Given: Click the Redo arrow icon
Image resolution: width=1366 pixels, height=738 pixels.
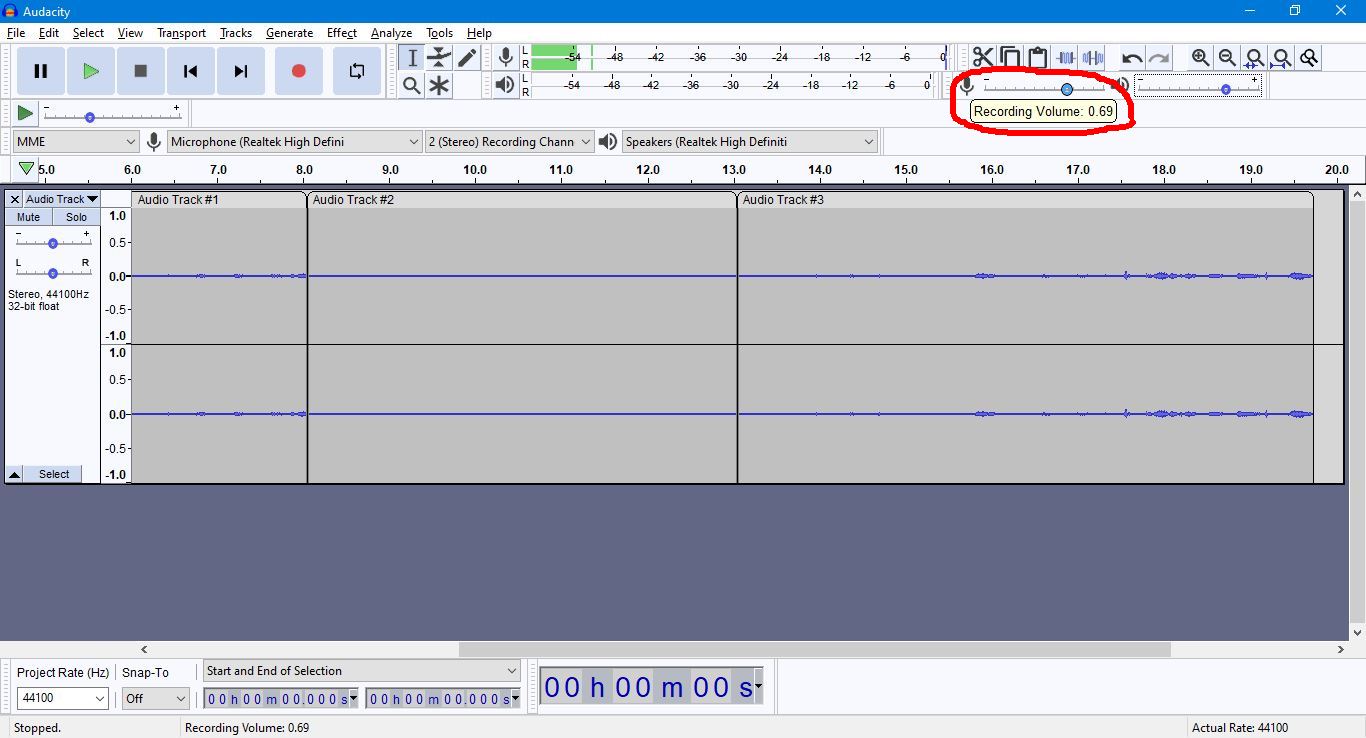Looking at the screenshot, I should 1159,58.
